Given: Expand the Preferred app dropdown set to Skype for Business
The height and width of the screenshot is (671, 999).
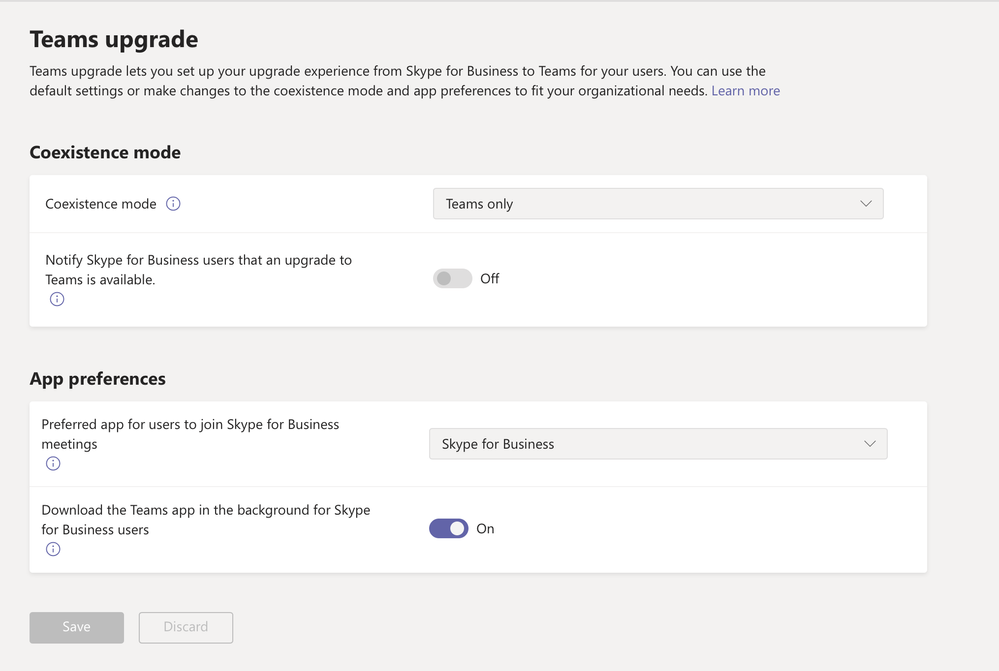Looking at the screenshot, I should [658, 444].
